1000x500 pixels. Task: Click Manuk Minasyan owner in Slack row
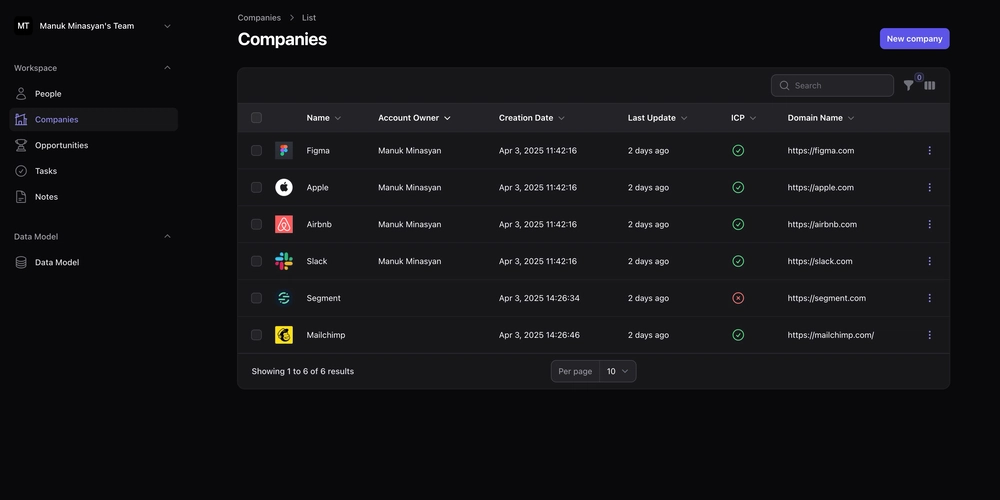409,261
